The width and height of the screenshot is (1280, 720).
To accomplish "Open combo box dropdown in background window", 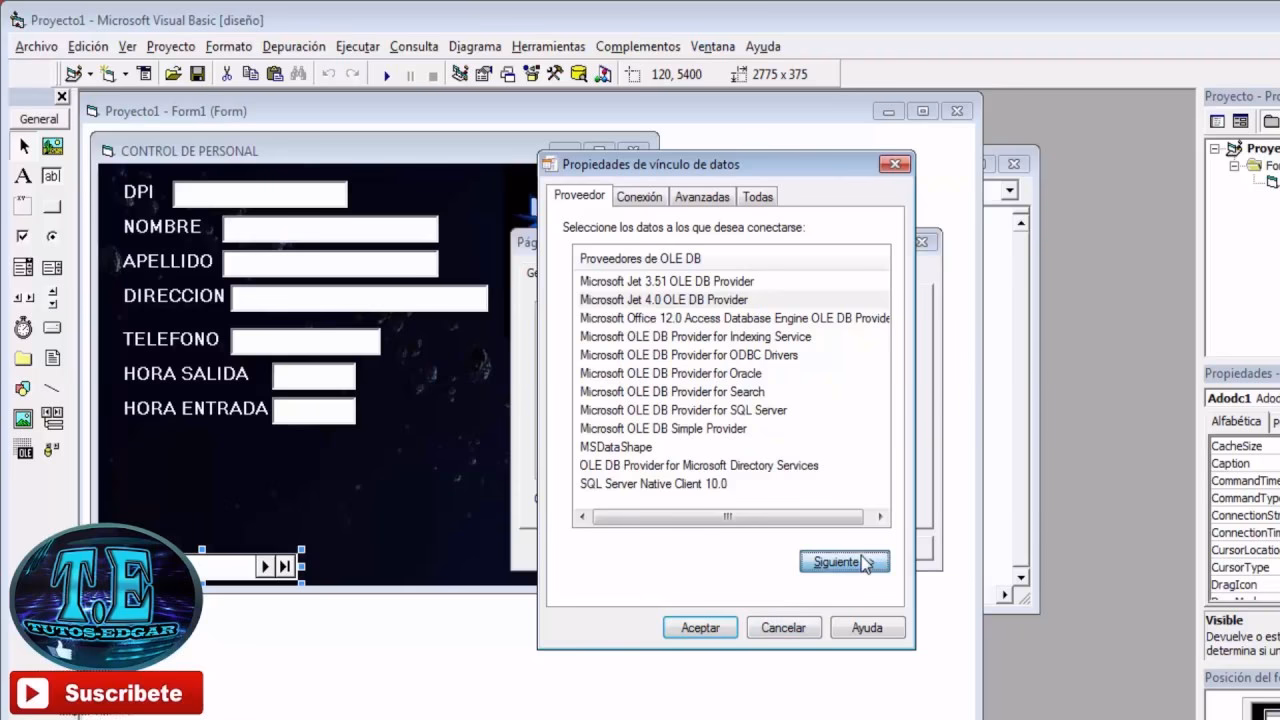I will click(x=1010, y=190).
